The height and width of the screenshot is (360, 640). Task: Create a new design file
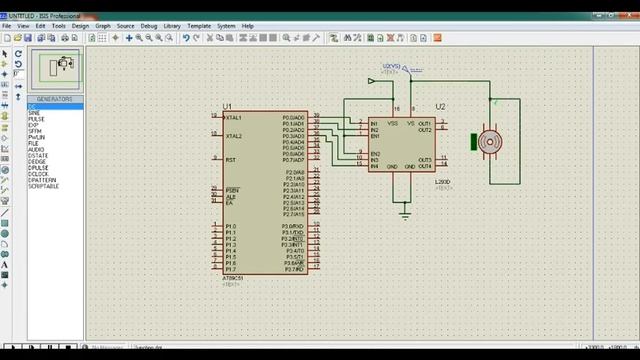pyautogui.click(x=7, y=38)
